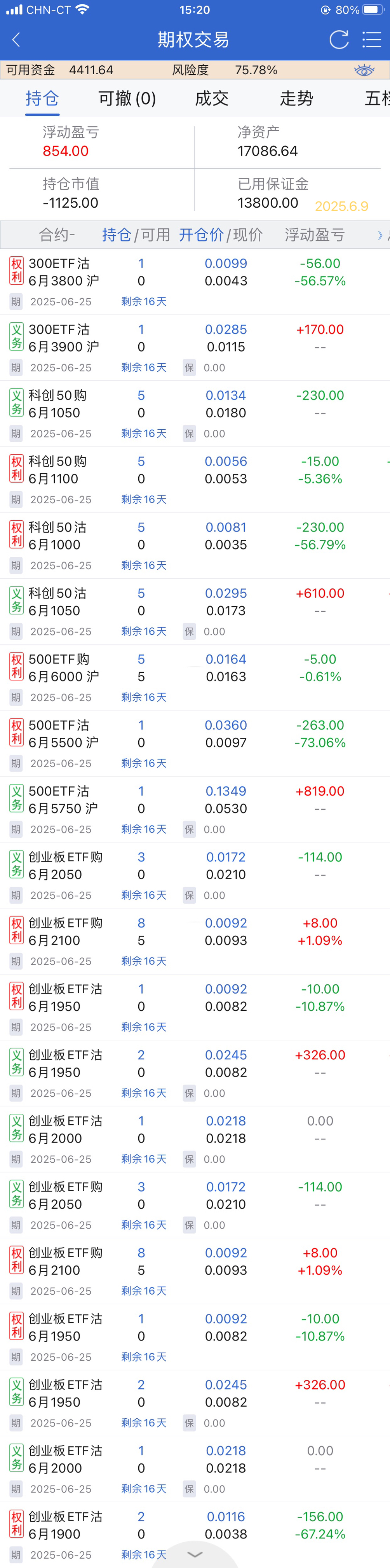This screenshot has width=390, height=1568.
Task: Open the list menu icon top right
Action: [x=371, y=40]
